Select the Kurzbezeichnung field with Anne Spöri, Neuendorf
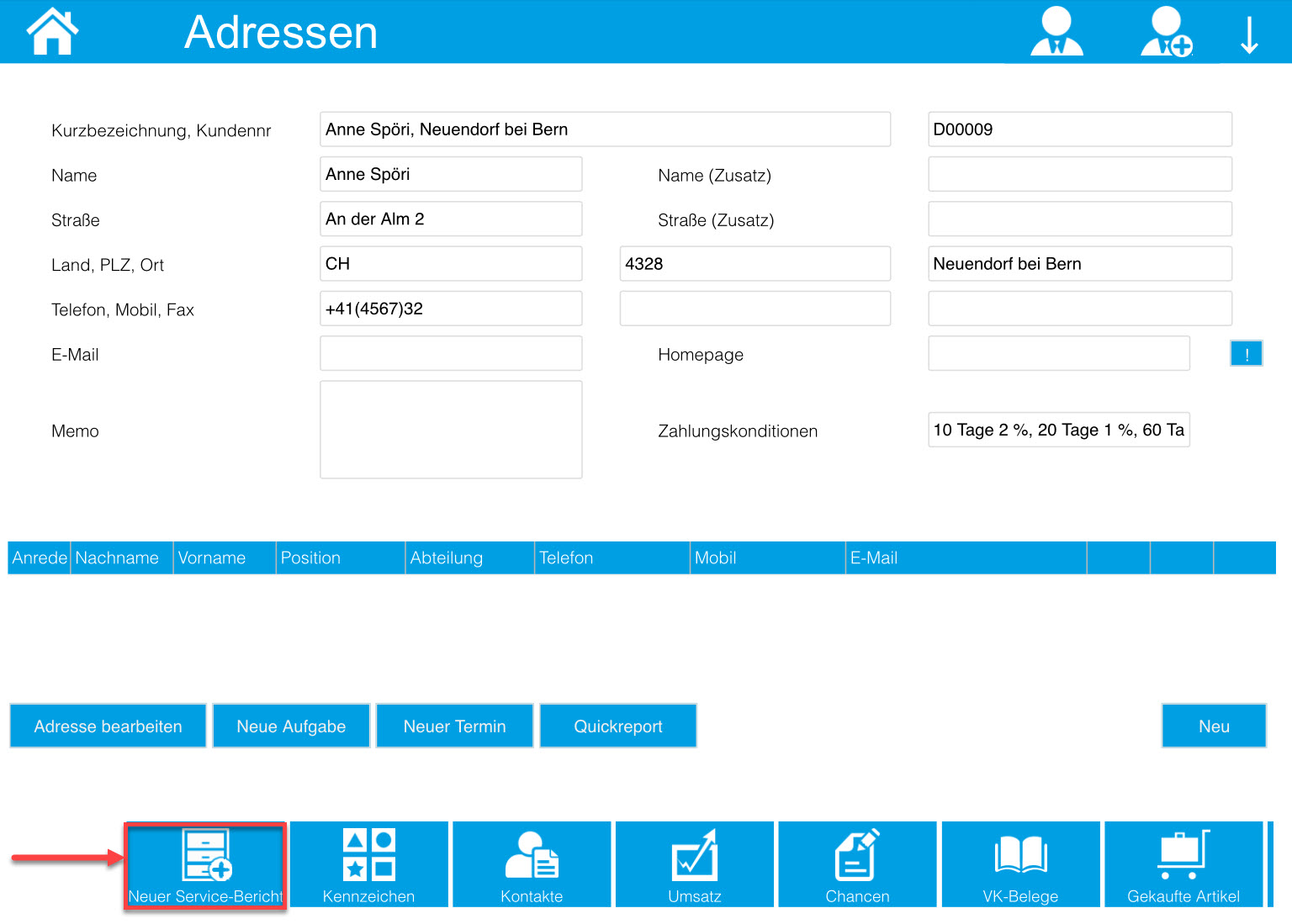Image resolution: width=1292 pixels, height=924 pixels. pyautogui.click(x=606, y=129)
